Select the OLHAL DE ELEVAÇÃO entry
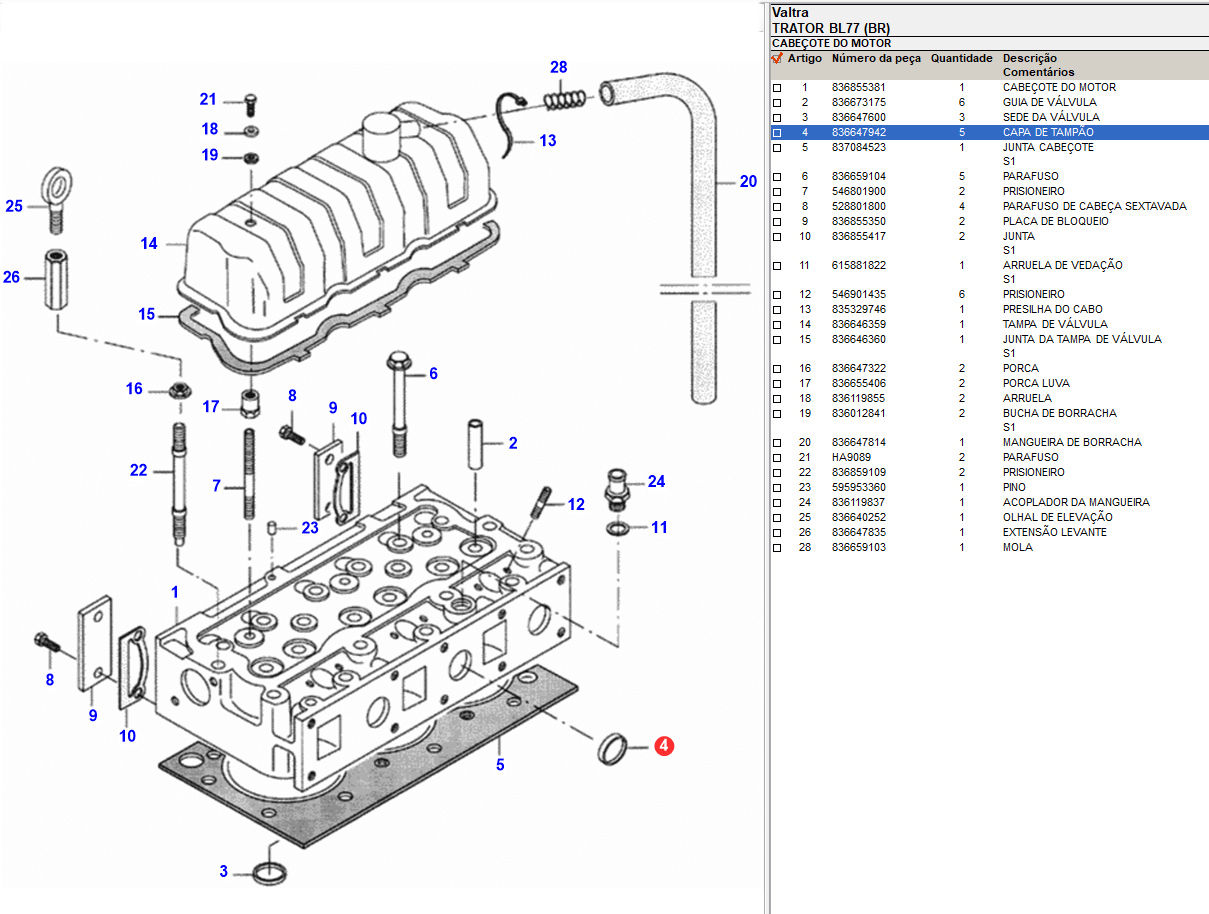1209x914 pixels. click(x=1057, y=517)
